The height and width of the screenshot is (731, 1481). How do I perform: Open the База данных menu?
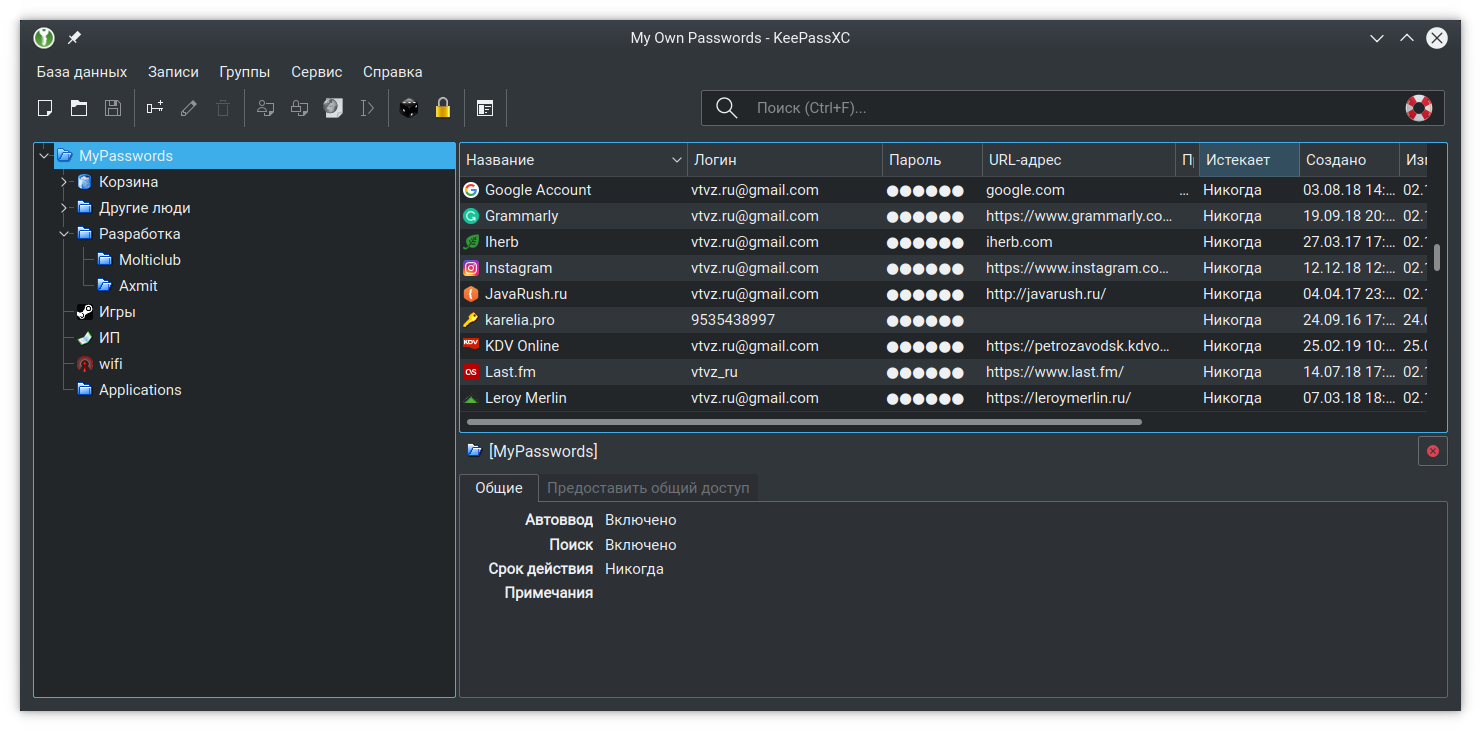[82, 72]
